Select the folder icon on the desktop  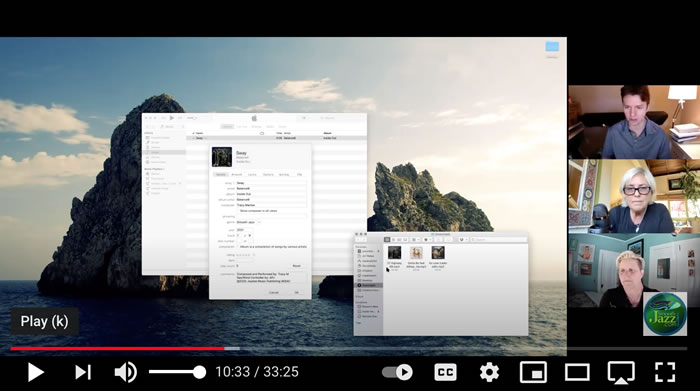(x=552, y=47)
